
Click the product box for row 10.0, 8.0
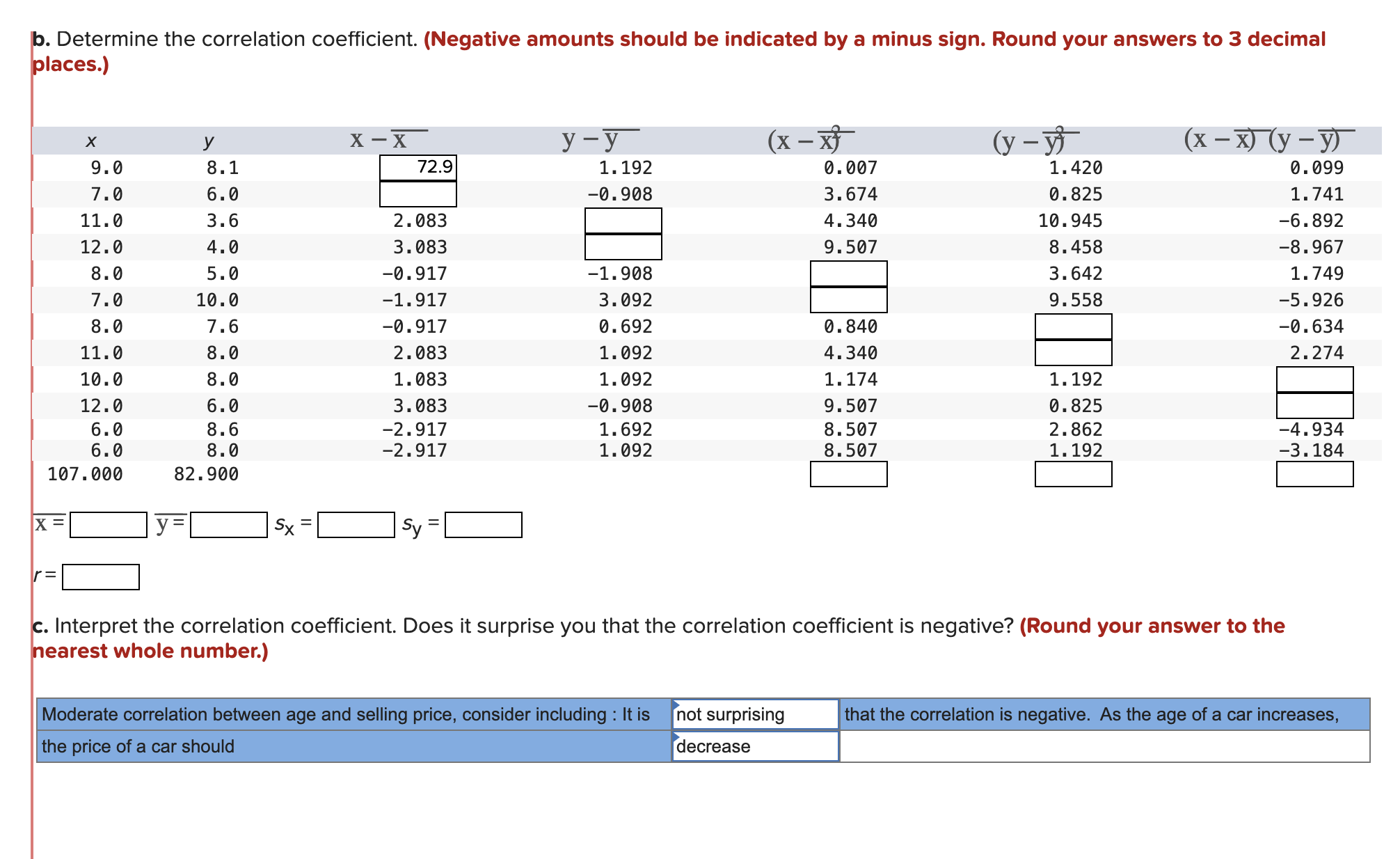(1314, 379)
